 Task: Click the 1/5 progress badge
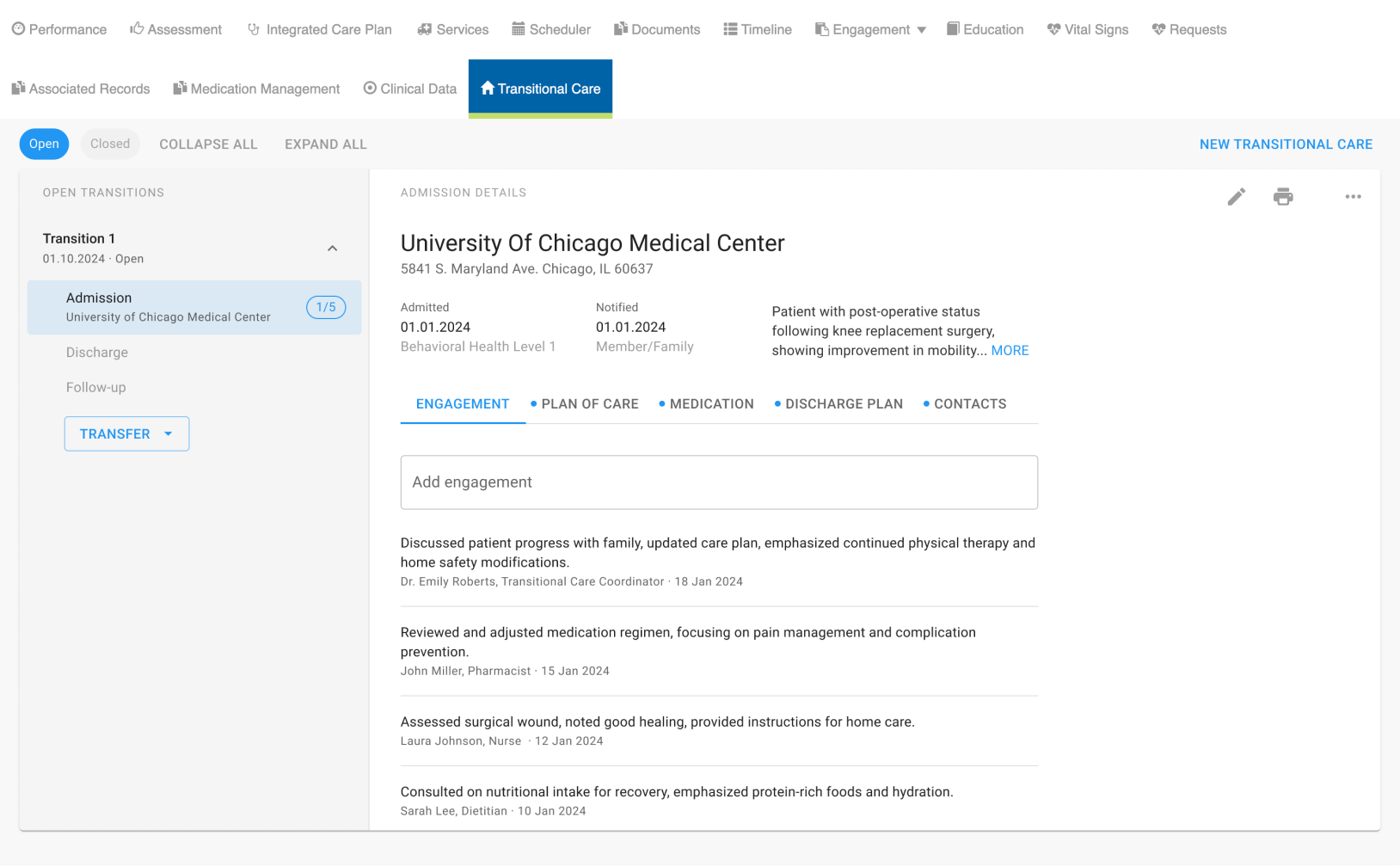pyautogui.click(x=326, y=307)
